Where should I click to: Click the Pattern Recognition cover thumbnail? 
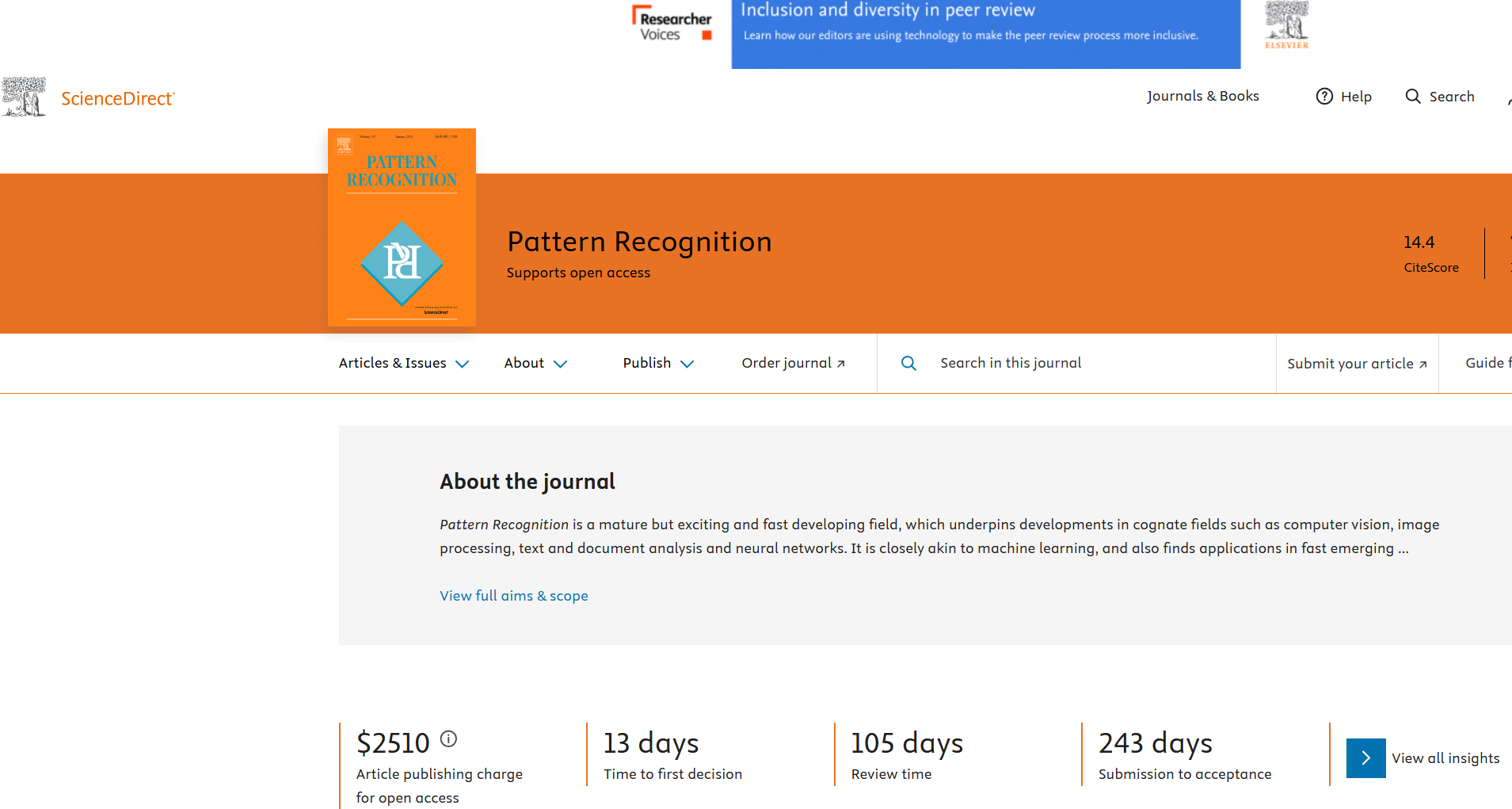402,227
